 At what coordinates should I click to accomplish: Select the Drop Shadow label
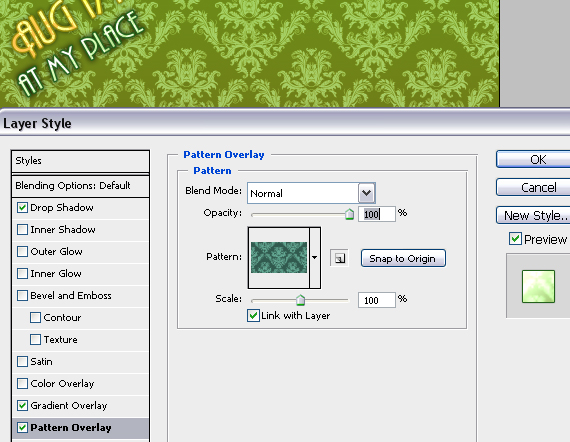pyautogui.click(x=62, y=208)
